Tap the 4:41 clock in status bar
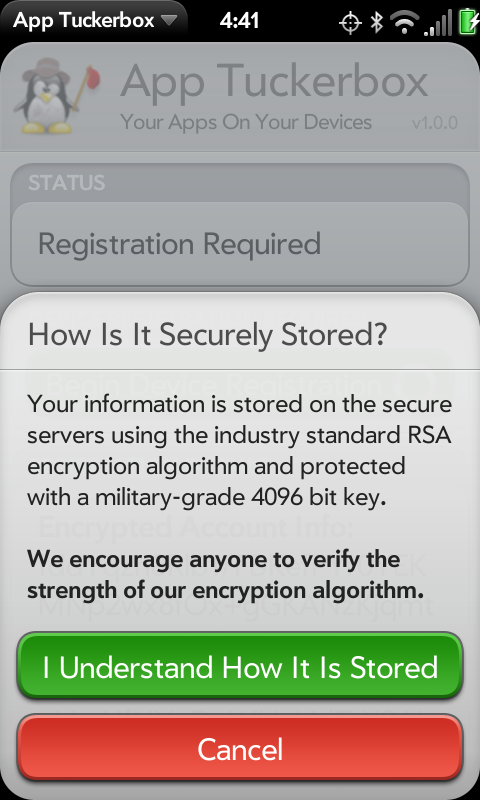Screen dimensions: 480x800 (x=239, y=21)
